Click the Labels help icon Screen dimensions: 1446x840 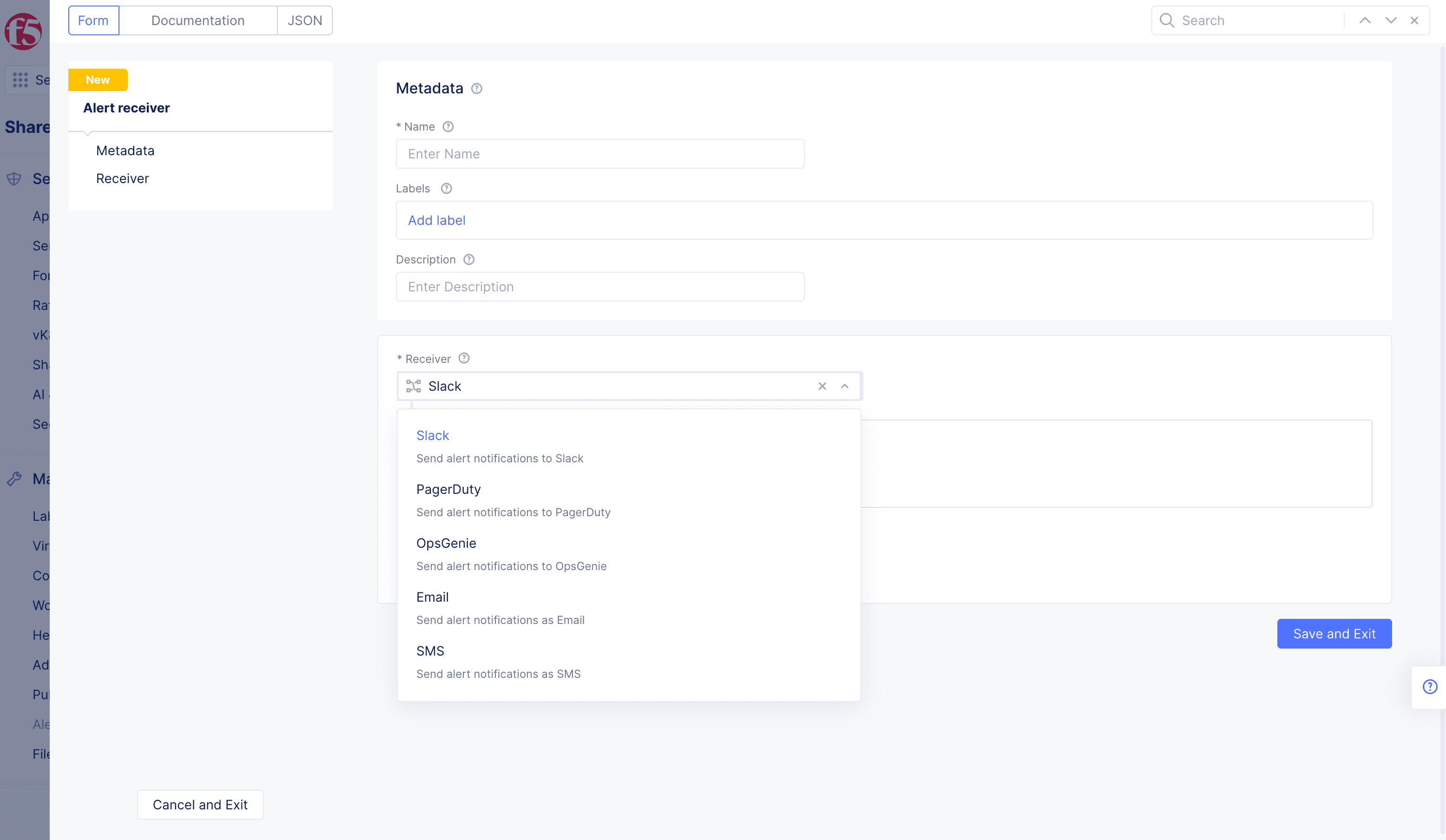pos(447,188)
